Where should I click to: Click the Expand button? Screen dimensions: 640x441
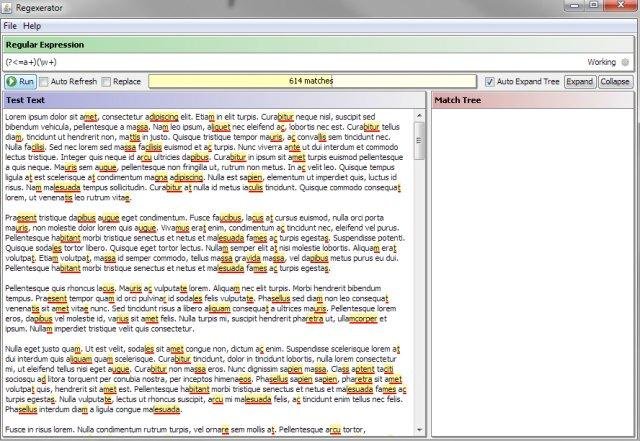(580, 82)
